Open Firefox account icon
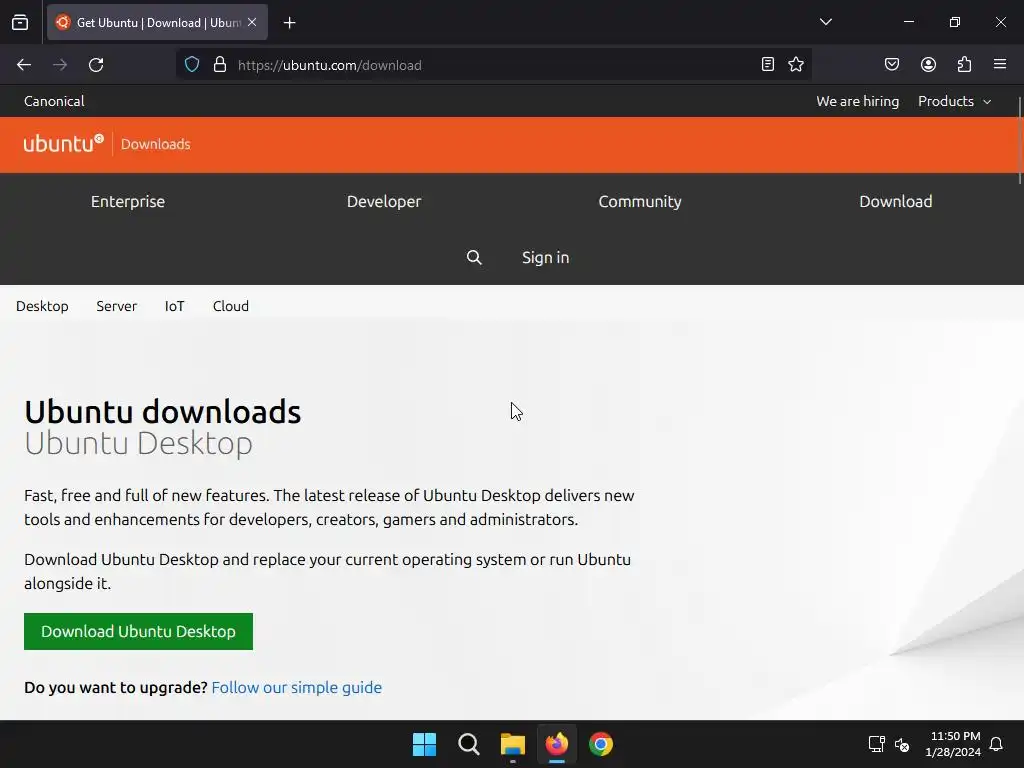 click(928, 64)
